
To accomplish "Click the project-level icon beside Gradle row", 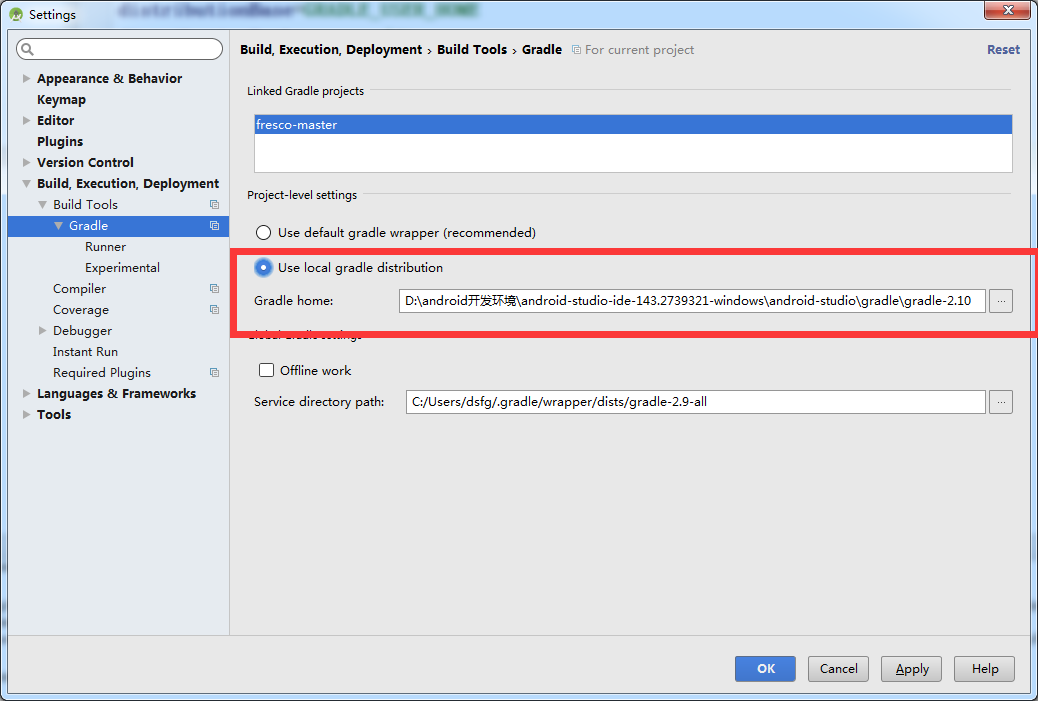I will [214, 226].
